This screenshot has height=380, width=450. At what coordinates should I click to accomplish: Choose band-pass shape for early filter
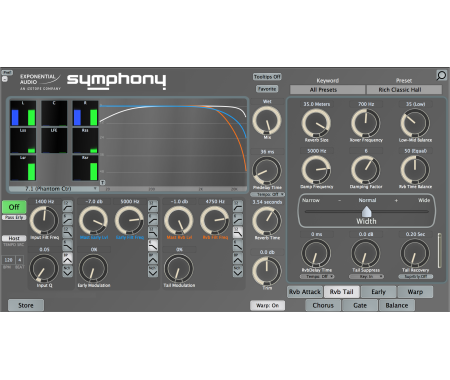click(x=153, y=258)
